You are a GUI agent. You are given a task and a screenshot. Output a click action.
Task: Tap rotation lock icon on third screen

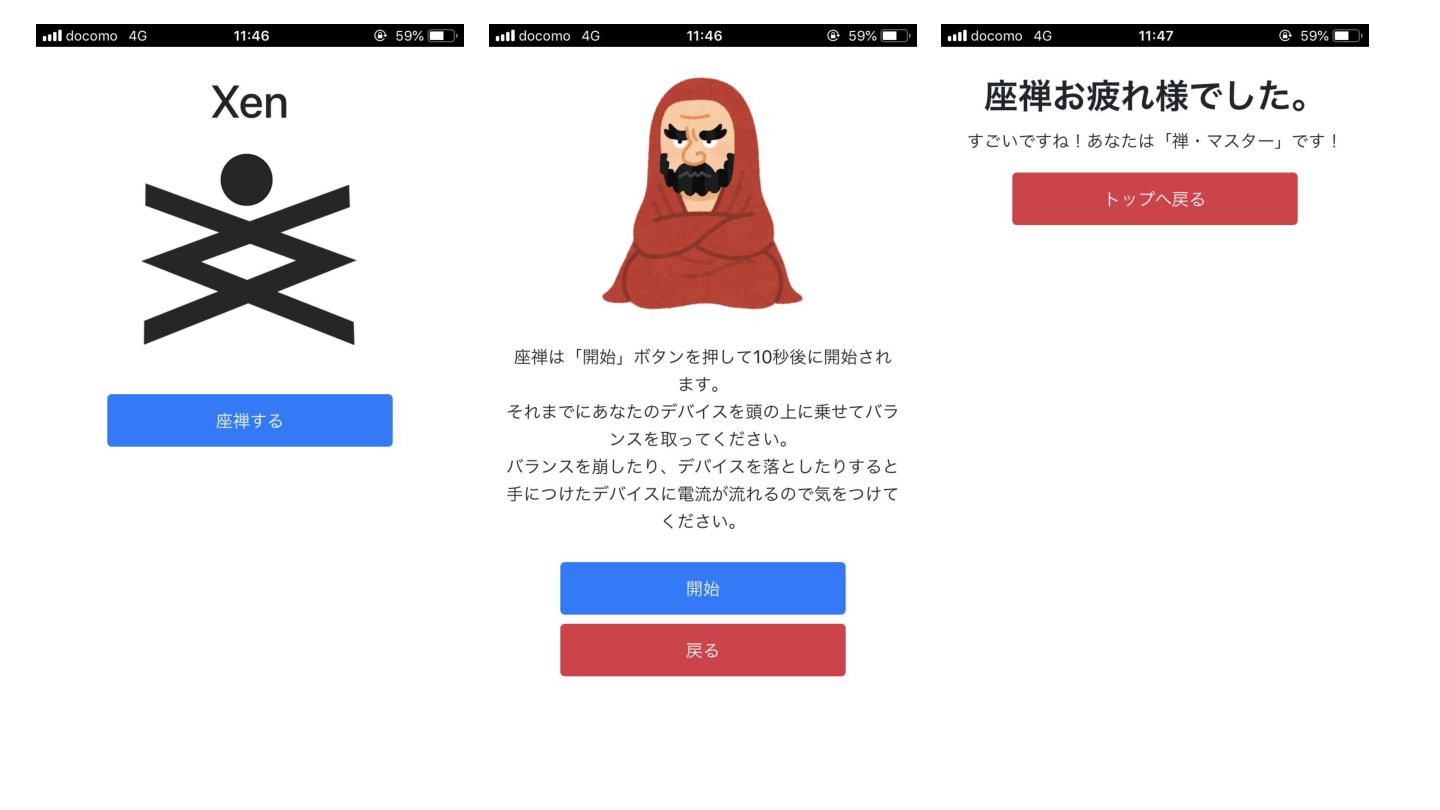[1285, 36]
